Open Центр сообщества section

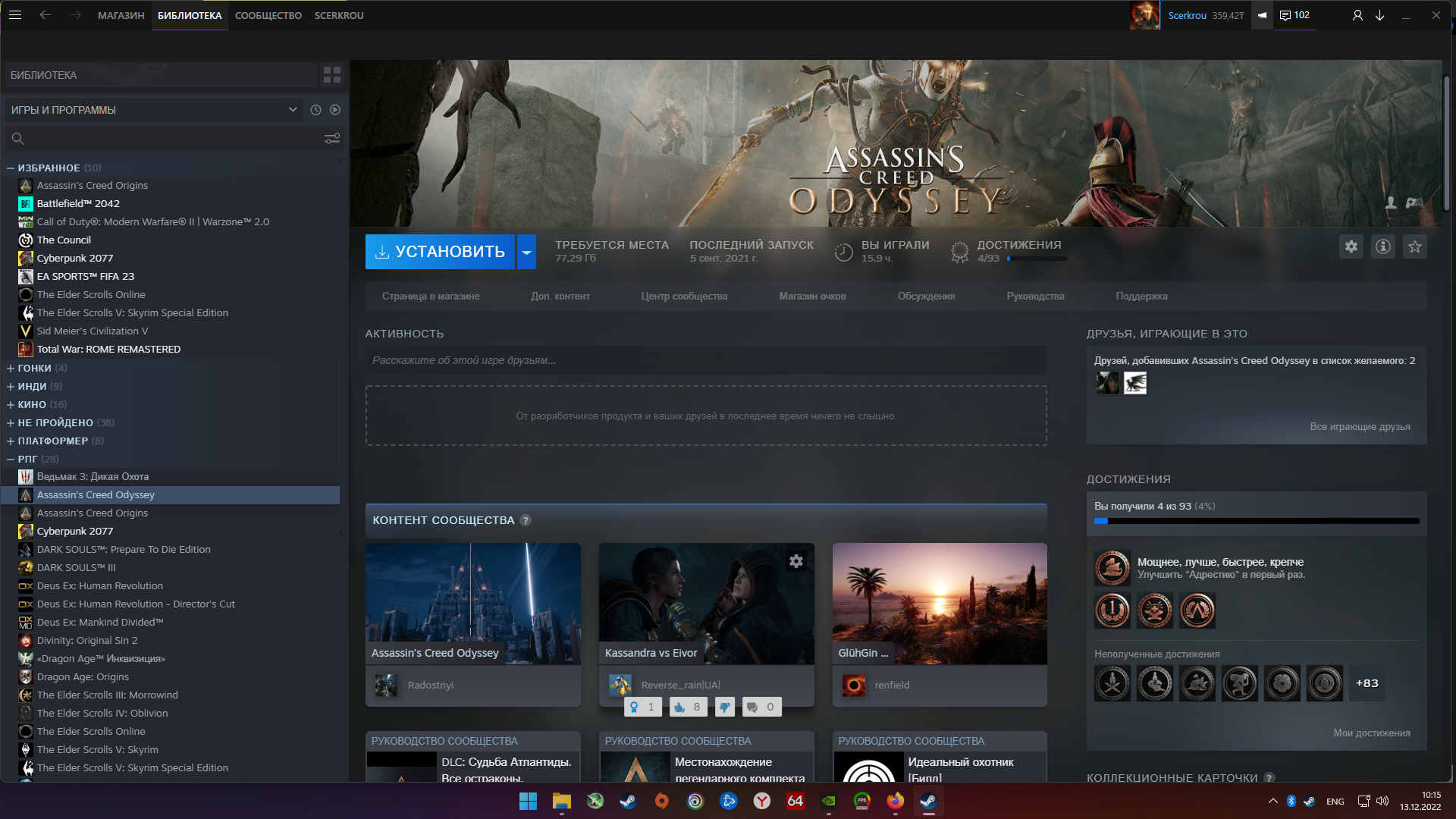684,297
